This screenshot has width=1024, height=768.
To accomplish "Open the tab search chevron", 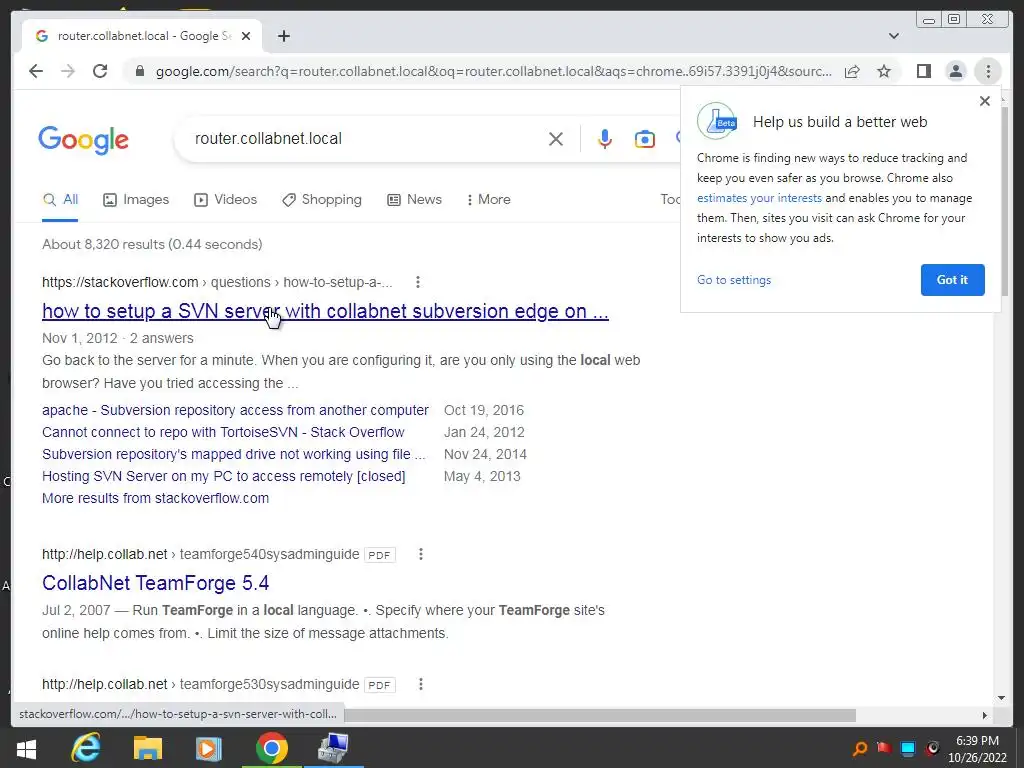I will tap(893, 36).
